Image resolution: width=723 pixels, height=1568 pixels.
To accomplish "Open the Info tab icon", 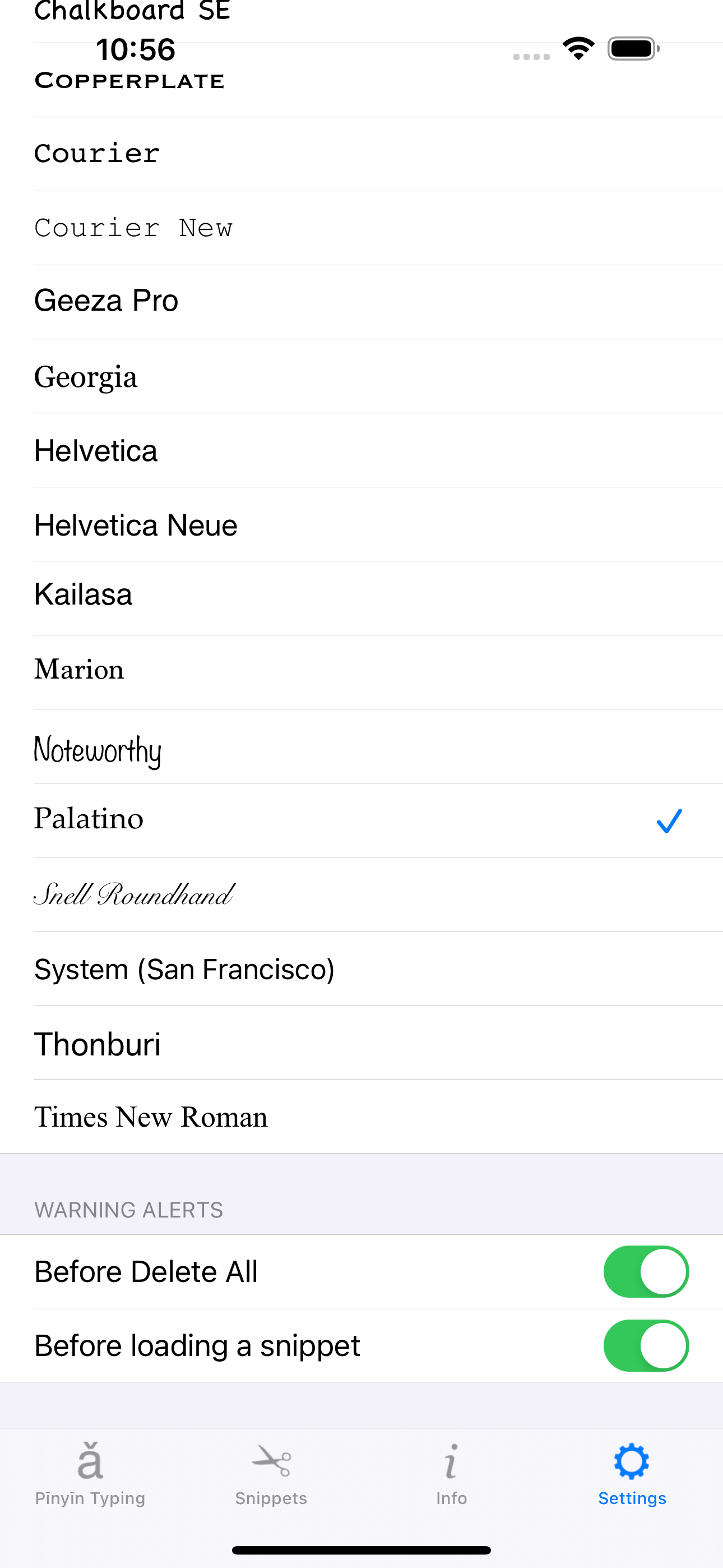I will (x=451, y=1461).
